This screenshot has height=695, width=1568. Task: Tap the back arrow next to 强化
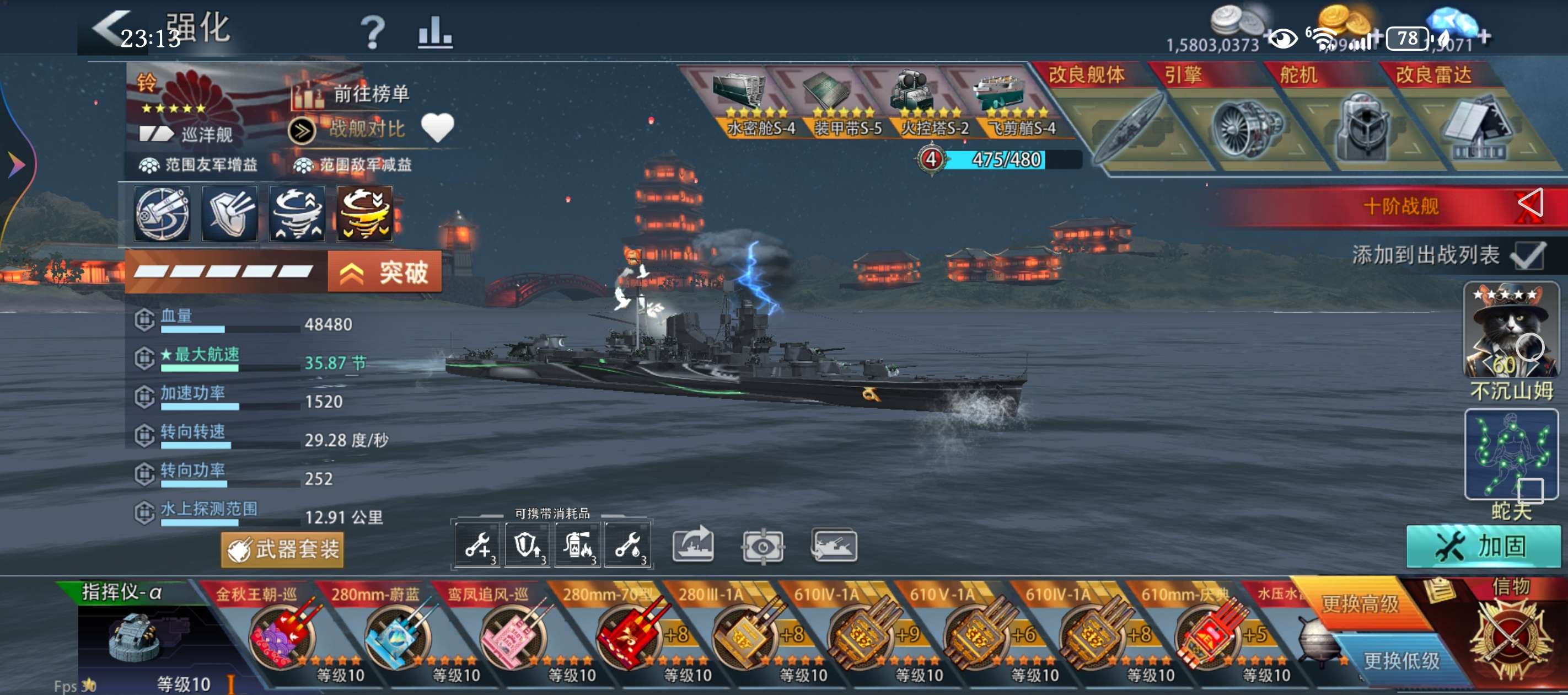(x=111, y=28)
